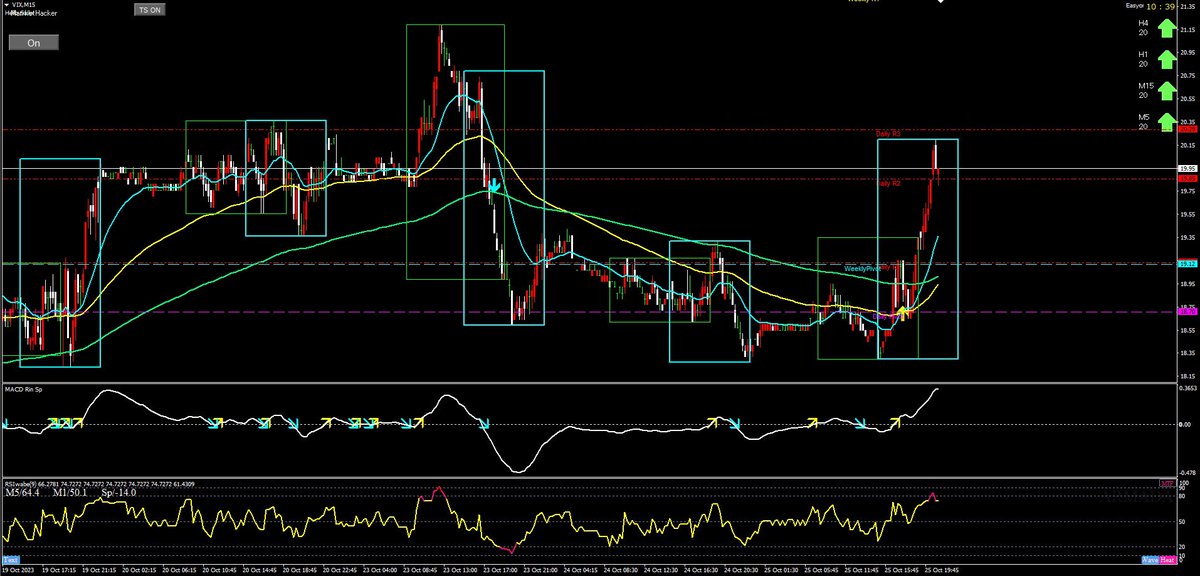This screenshot has height=576, width=1200.
Task: Click the 10 : 39 candle timer
Action: coord(1160,5)
